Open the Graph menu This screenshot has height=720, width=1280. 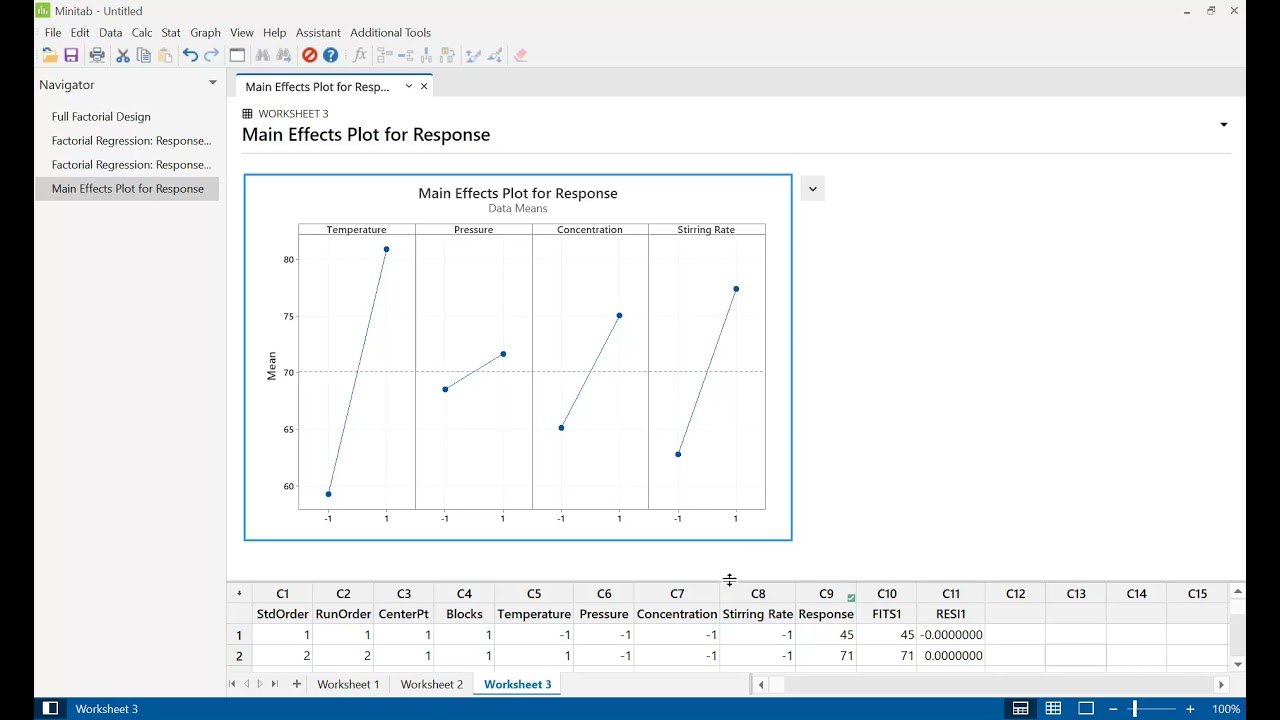tap(205, 33)
